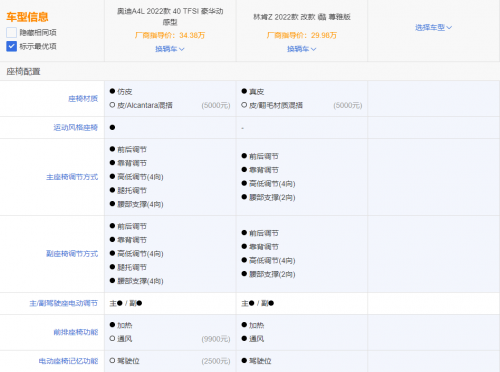
Task: Click 腿托调节 in Audi 主座椅调节方式 row
Action: (132, 191)
